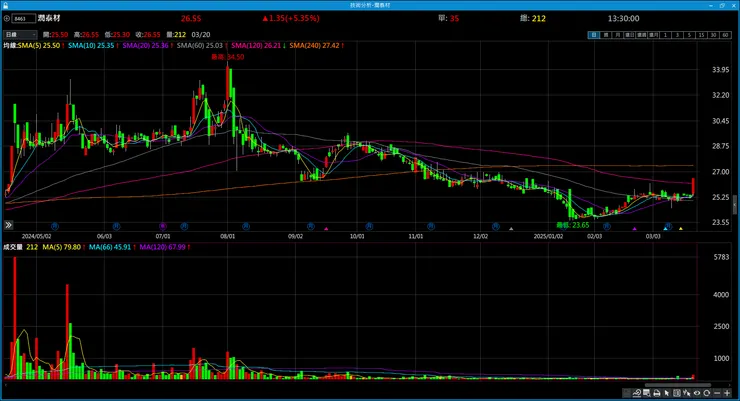Viewport: 740px width, 401px height.
Task: Click the SMA(240) 27.42 indicator label
Action: click(x=314, y=46)
